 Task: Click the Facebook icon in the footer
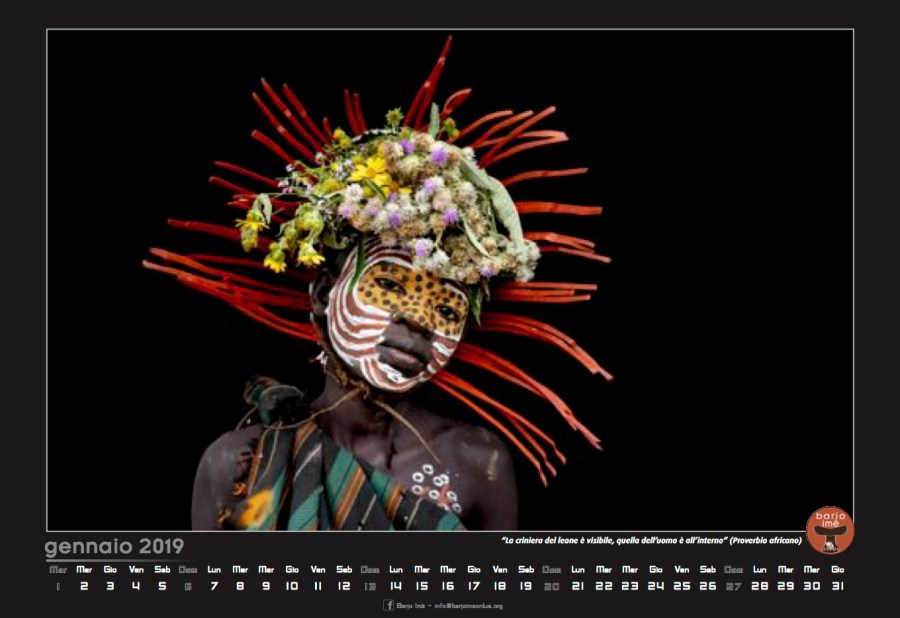tap(389, 605)
